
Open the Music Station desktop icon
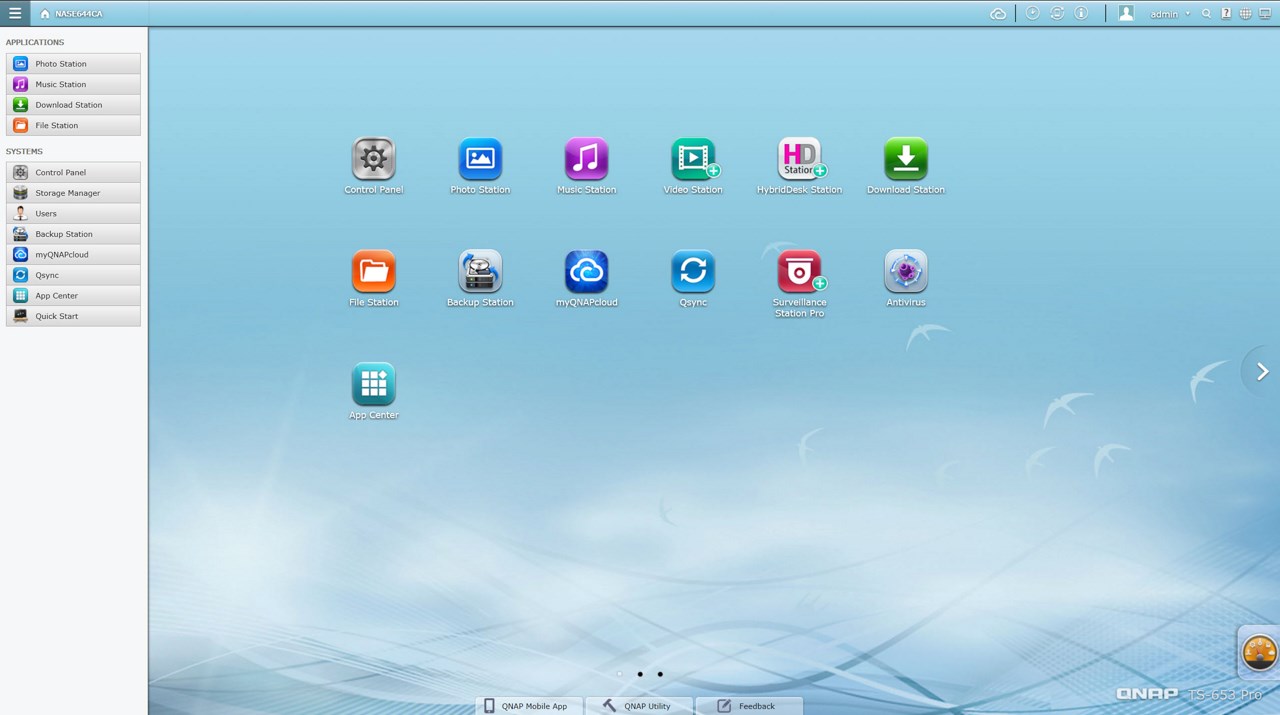pos(586,159)
